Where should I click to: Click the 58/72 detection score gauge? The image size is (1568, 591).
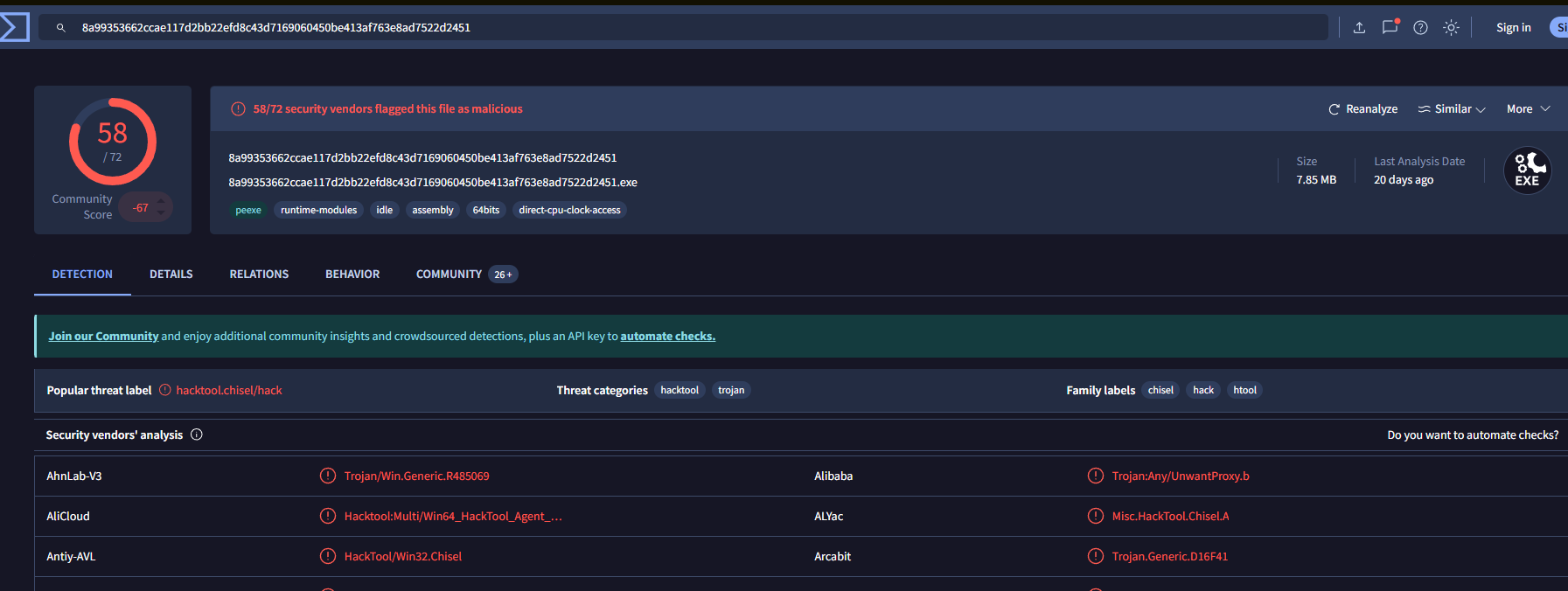(113, 142)
